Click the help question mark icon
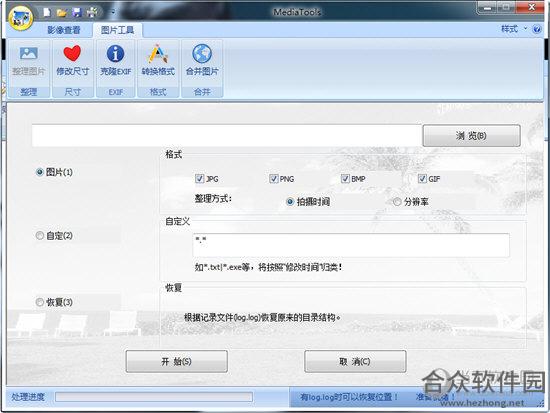The height and width of the screenshot is (413, 550). [537, 29]
